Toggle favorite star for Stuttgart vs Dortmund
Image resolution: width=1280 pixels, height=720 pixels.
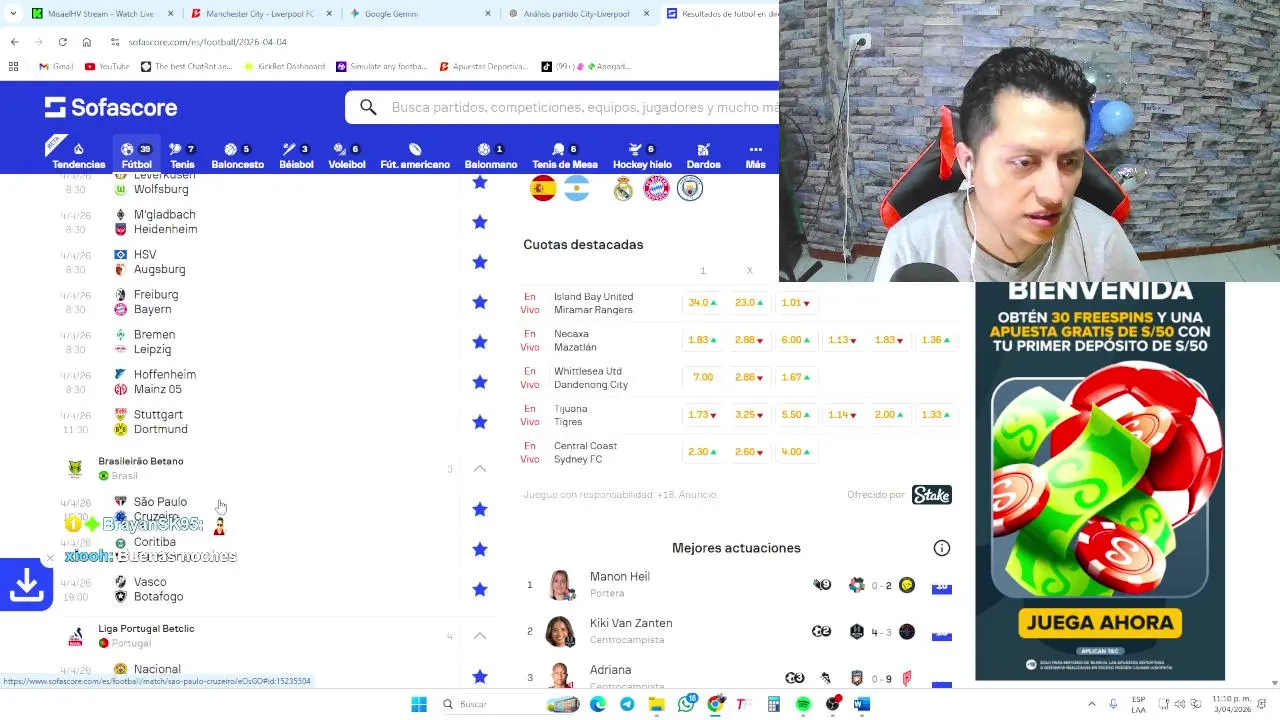pyautogui.click(x=480, y=422)
